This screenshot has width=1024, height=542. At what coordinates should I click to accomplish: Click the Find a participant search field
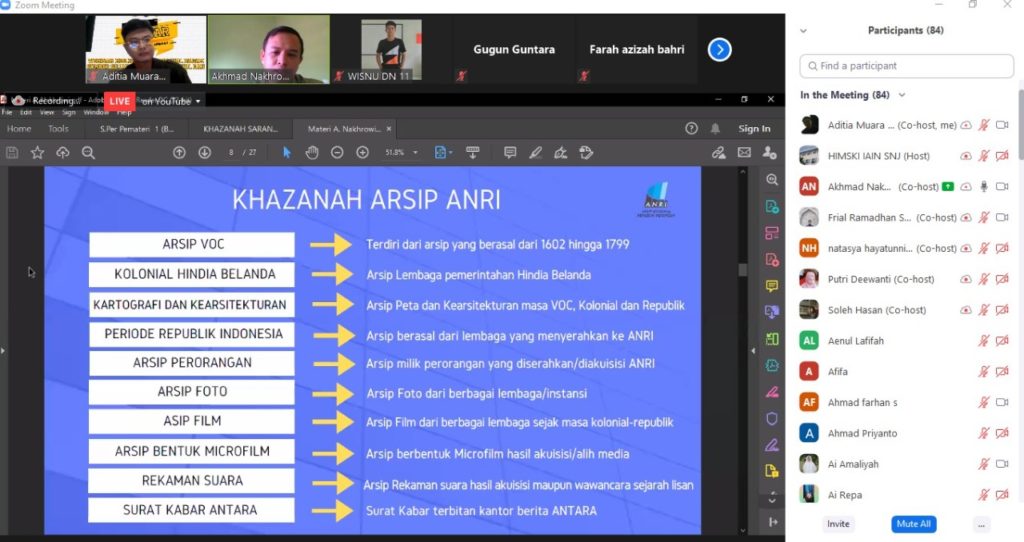(x=905, y=66)
